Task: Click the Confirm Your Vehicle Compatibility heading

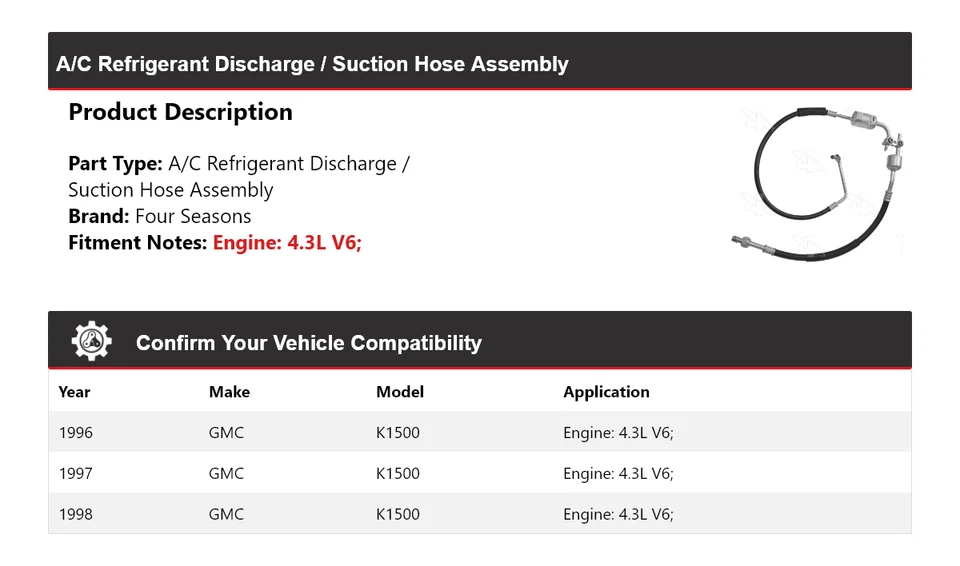Action: [308, 343]
